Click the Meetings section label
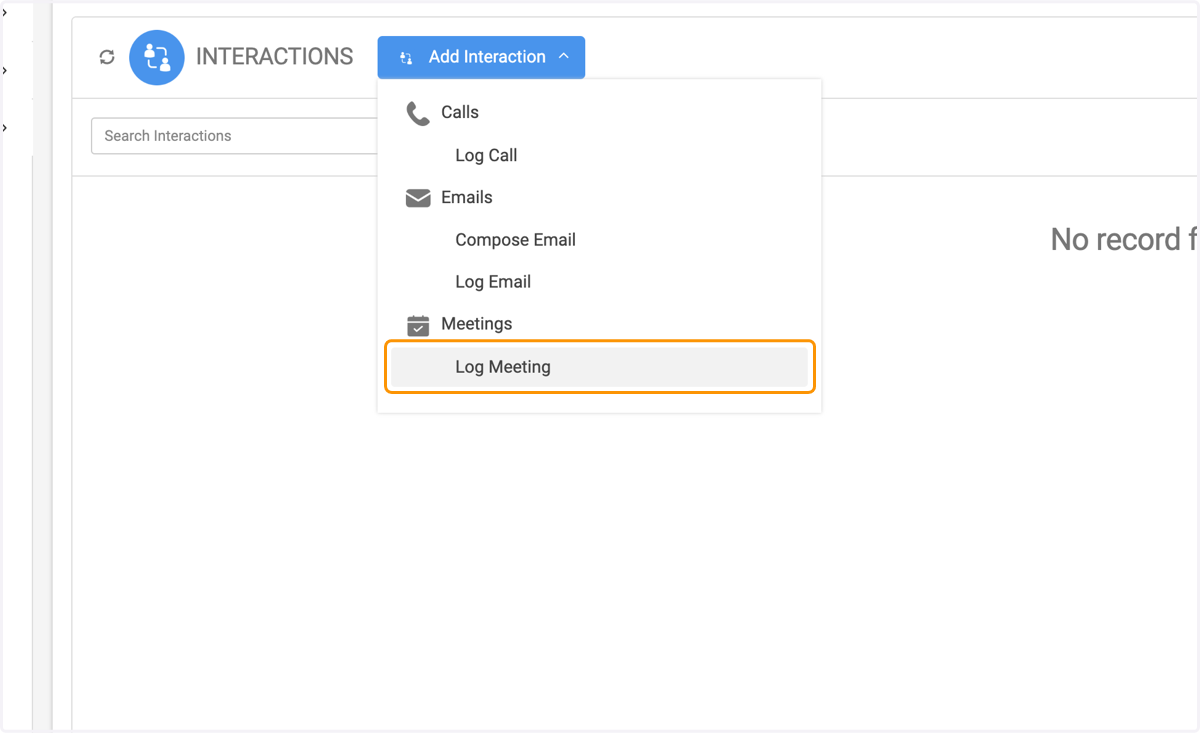The image size is (1200, 733). [477, 324]
